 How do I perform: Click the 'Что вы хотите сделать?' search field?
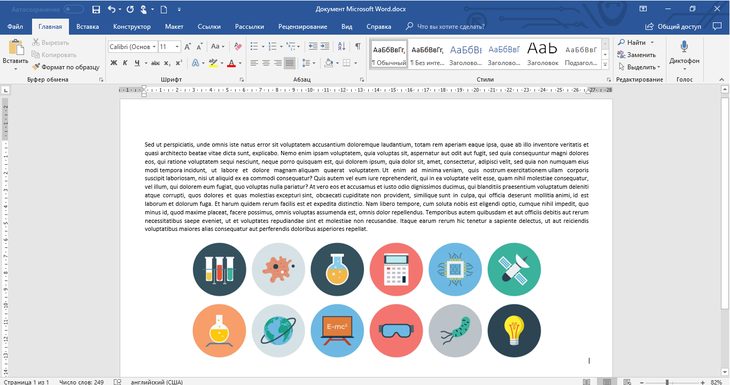tap(446, 27)
